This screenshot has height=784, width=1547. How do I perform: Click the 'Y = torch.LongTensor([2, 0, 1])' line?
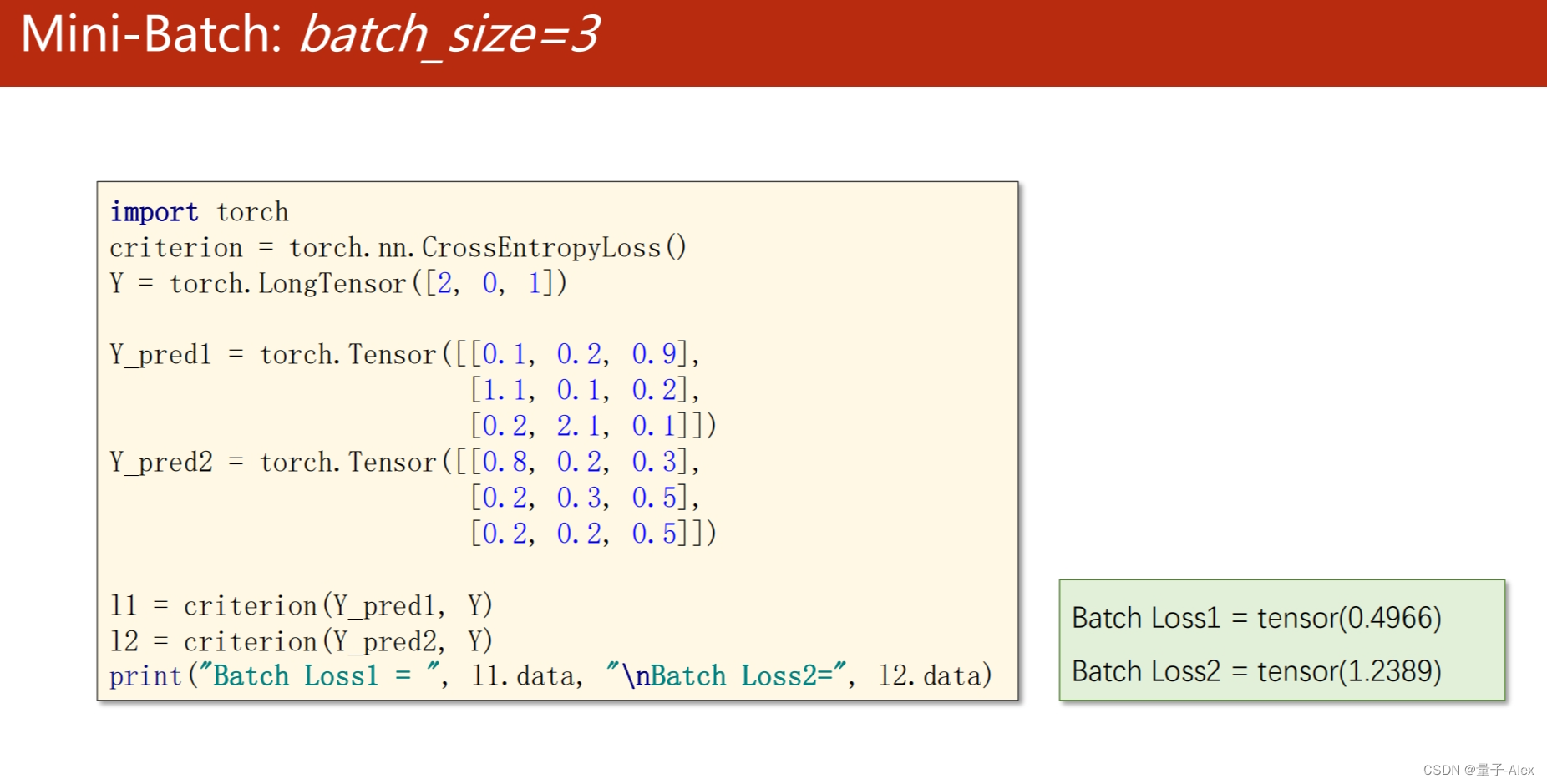tap(338, 284)
